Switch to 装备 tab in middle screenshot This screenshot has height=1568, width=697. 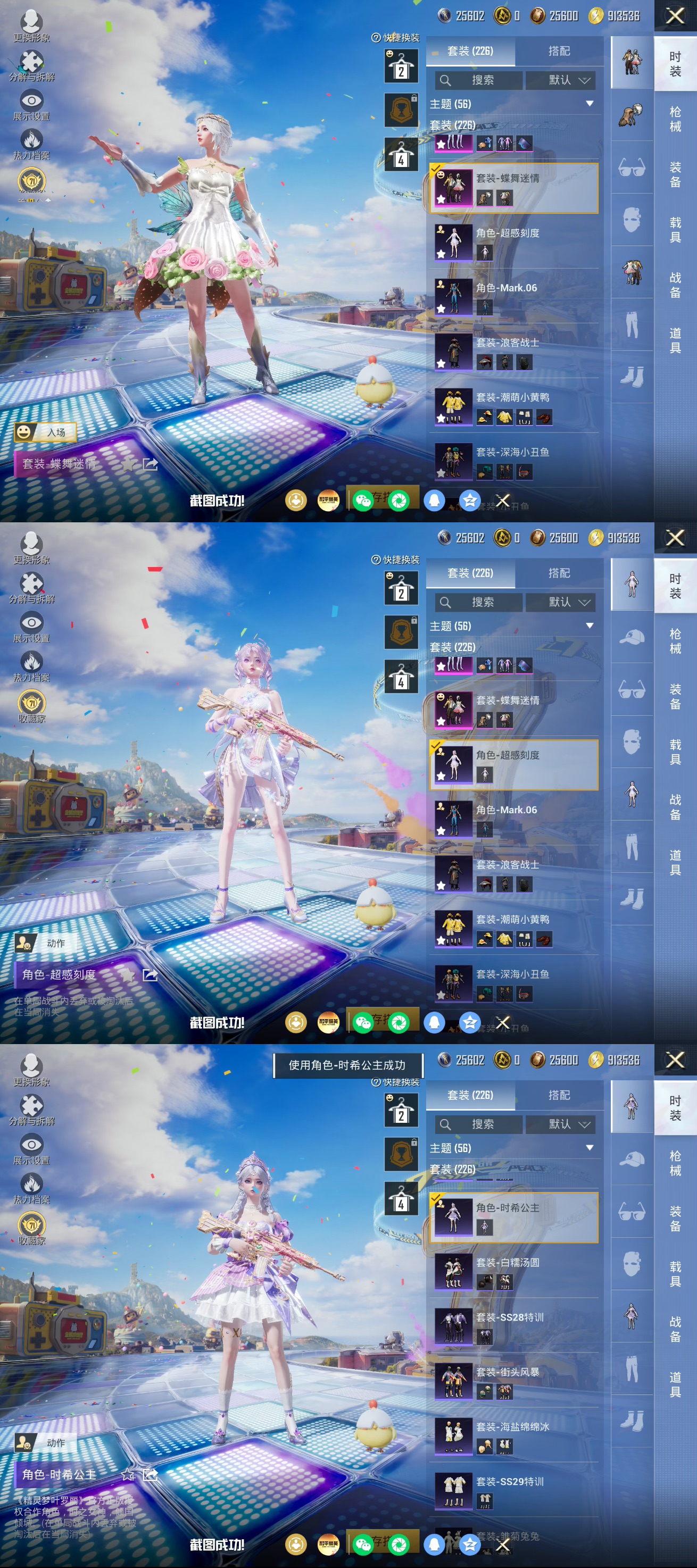[x=675, y=696]
